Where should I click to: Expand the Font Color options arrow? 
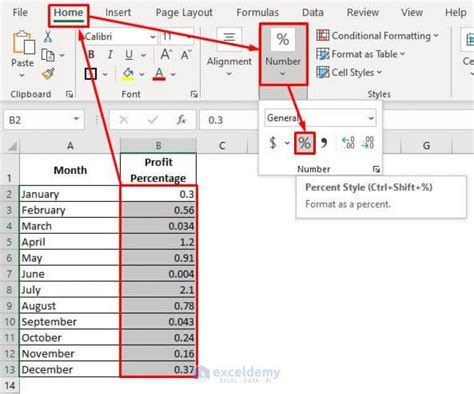click(x=173, y=74)
